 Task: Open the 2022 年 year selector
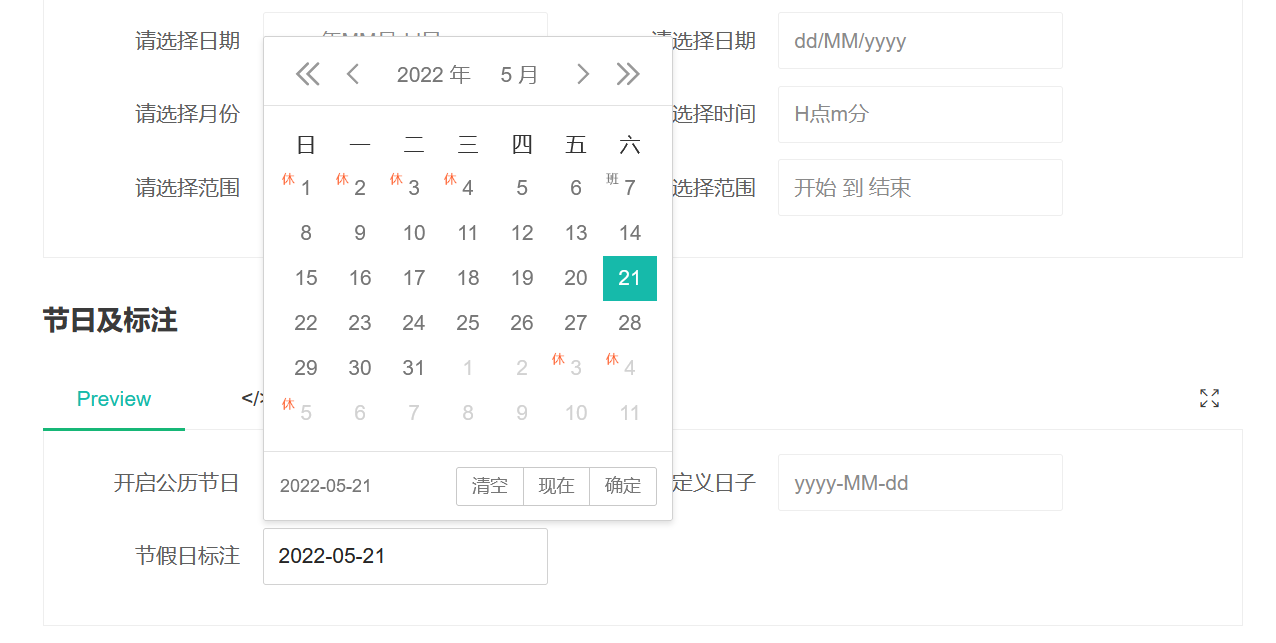coord(434,73)
